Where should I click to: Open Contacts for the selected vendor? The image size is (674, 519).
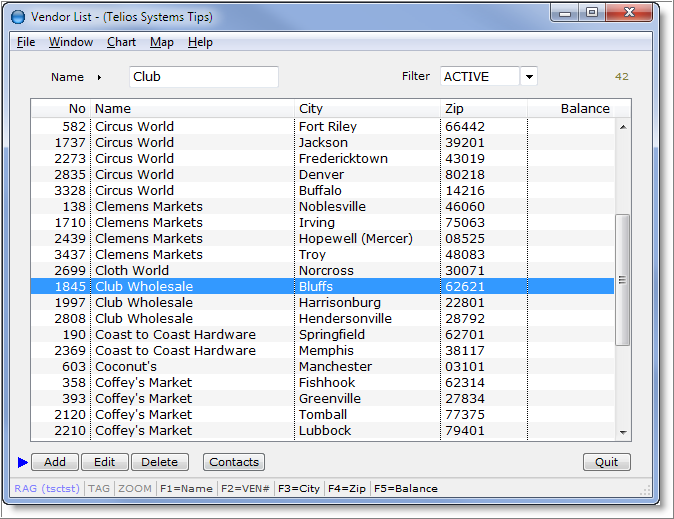(x=234, y=462)
